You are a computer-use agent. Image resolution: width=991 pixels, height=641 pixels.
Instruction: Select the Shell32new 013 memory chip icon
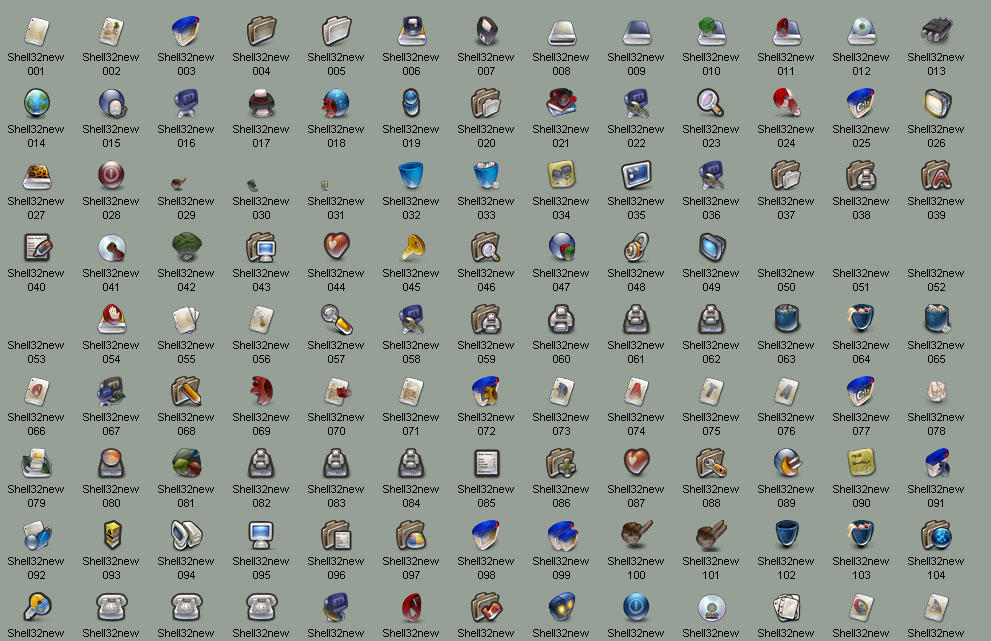pos(936,30)
